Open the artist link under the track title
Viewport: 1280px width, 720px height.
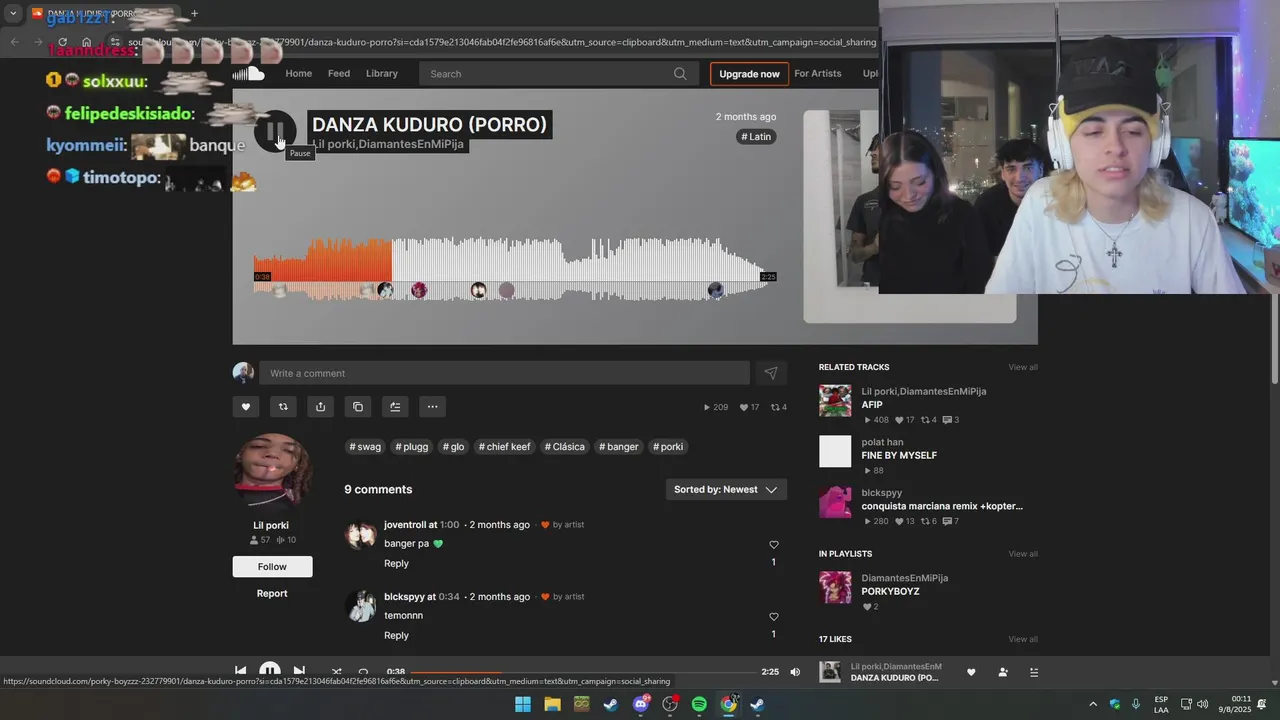pos(388,144)
